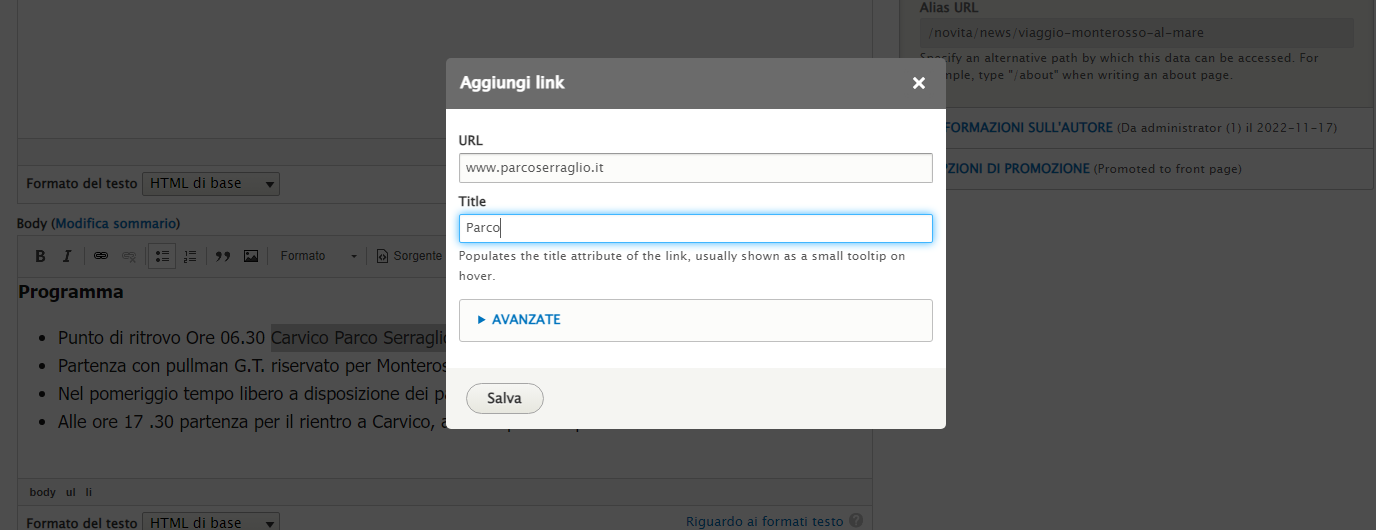Insert a block quote
Screen dimensions: 1376x530
[x=223, y=256]
